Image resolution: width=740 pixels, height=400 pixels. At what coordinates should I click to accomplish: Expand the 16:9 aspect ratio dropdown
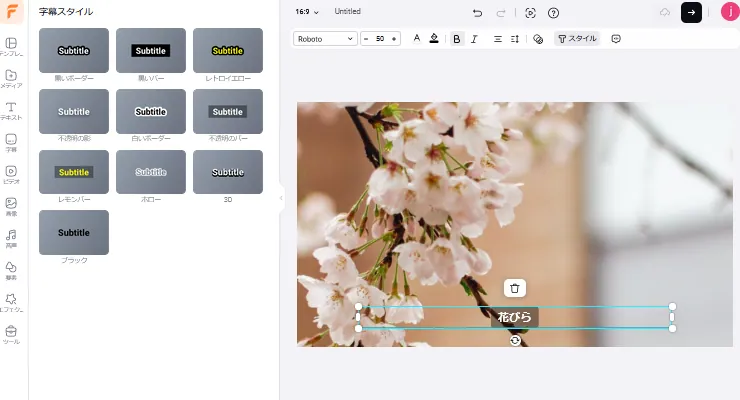coord(307,12)
